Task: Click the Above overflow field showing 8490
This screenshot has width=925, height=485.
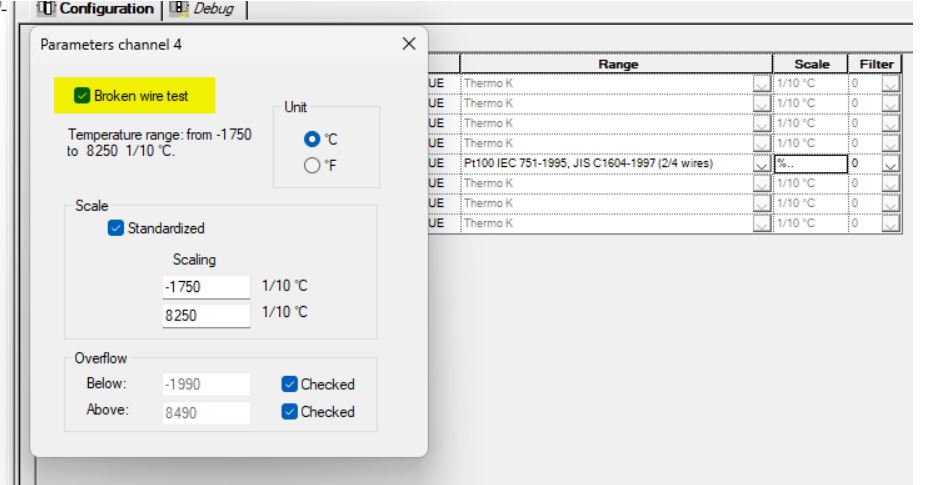Action: tap(206, 412)
